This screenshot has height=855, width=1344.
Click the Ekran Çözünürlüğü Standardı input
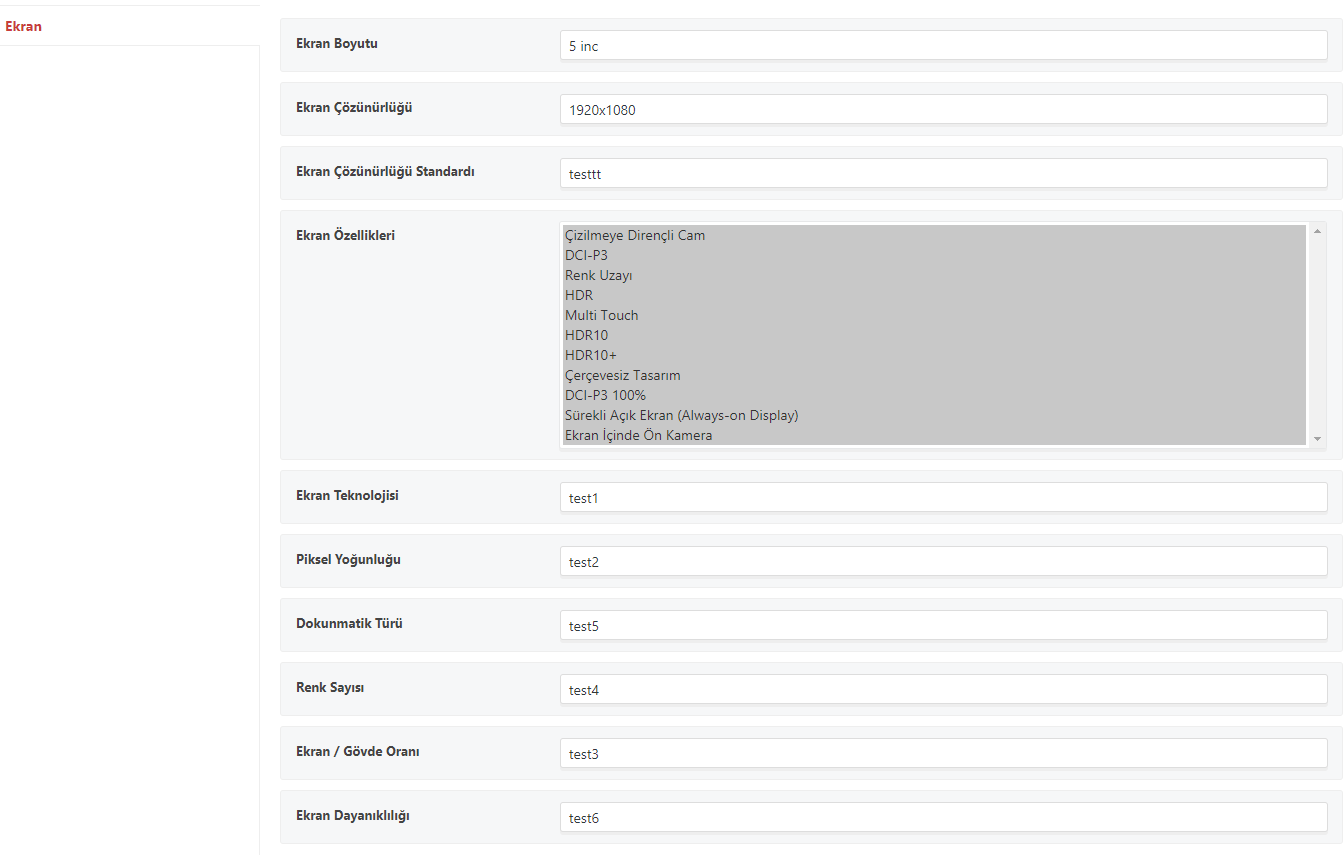(x=943, y=173)
